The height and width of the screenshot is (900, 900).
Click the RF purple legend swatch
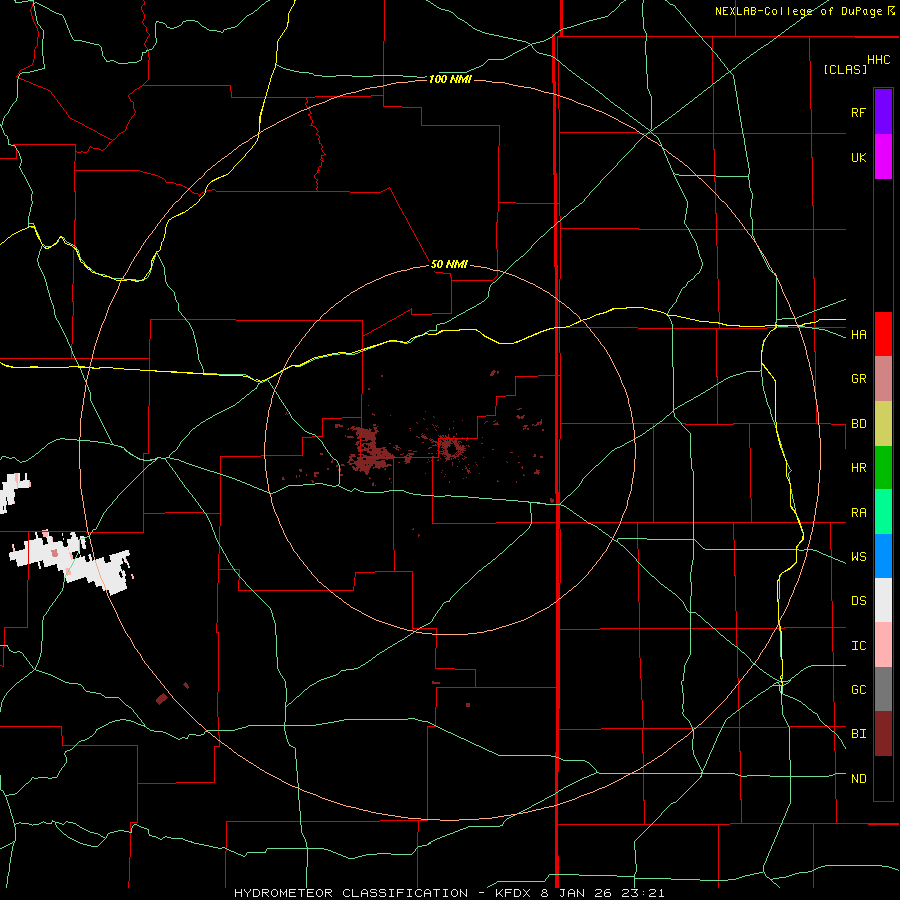click(883, 112)
